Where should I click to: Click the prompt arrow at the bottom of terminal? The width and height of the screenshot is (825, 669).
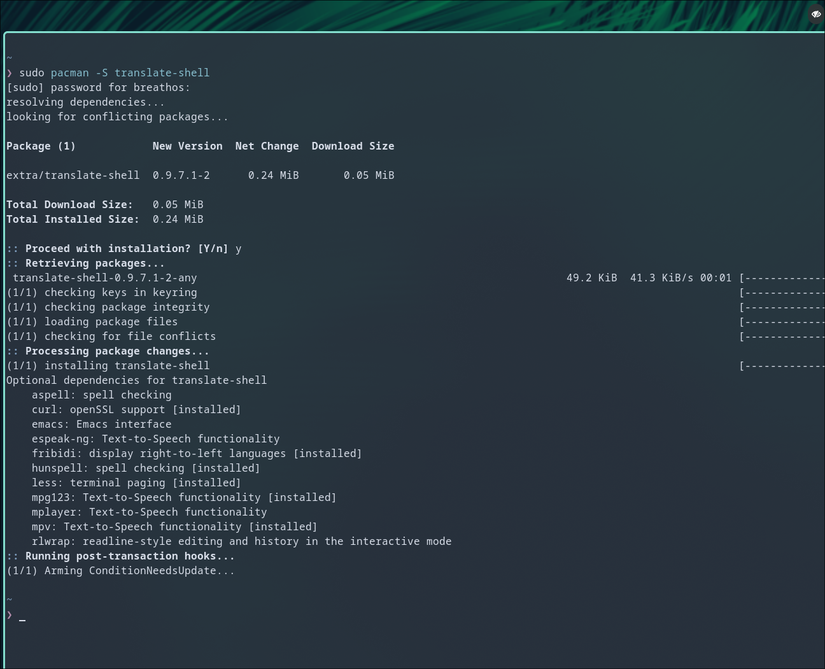click(8, 617)
